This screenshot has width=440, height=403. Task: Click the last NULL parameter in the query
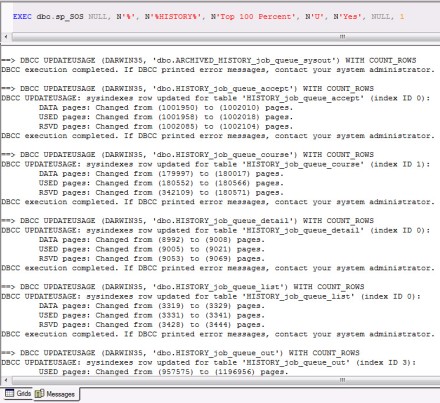381,16
